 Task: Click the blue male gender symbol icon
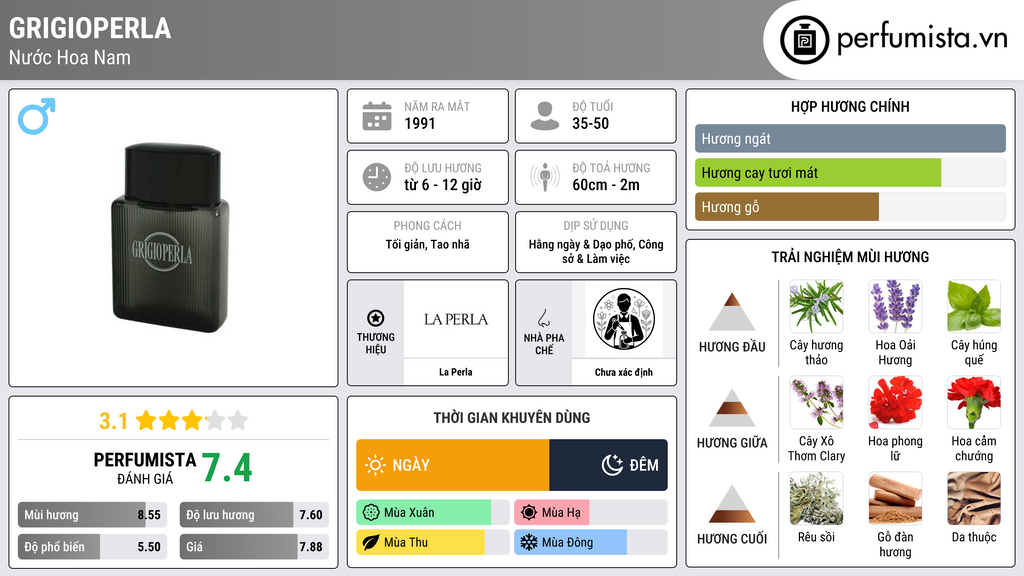pos(37,116)
